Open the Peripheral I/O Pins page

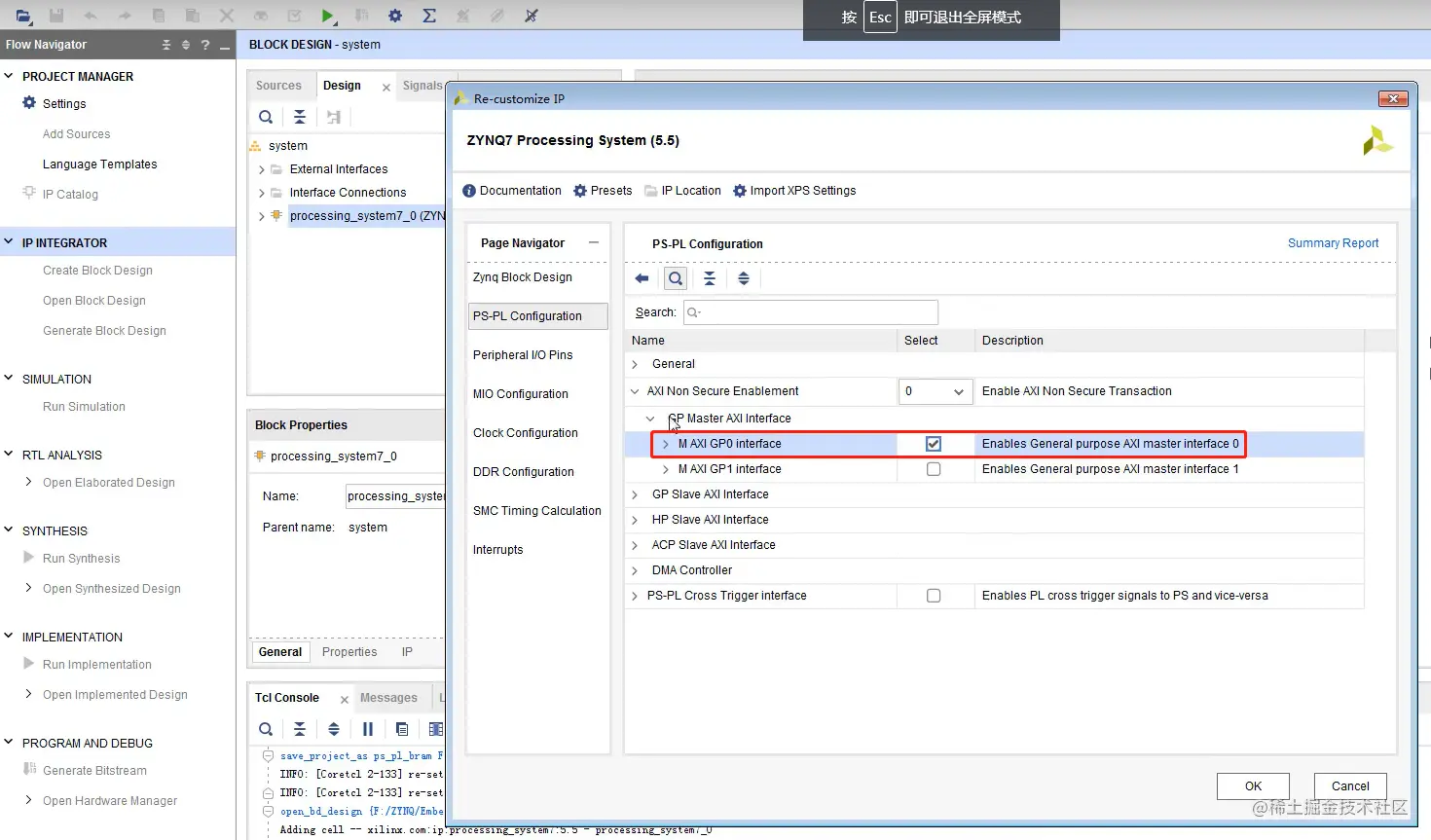click(x=523, y=355)
